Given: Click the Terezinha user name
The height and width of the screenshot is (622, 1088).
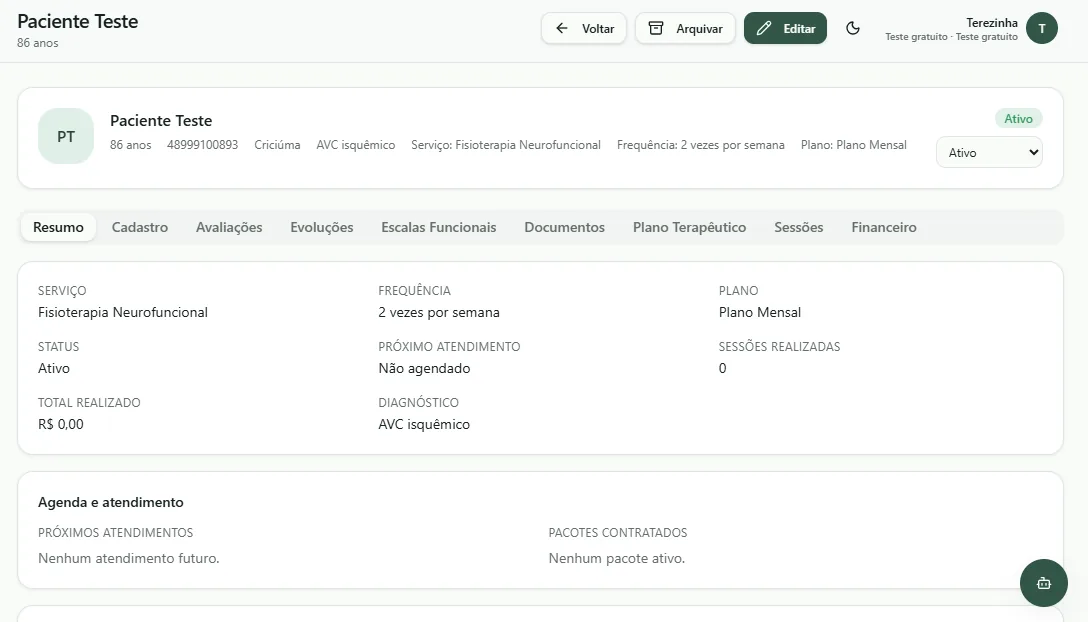Looking at the screenshot, I should tap(992, 22).
